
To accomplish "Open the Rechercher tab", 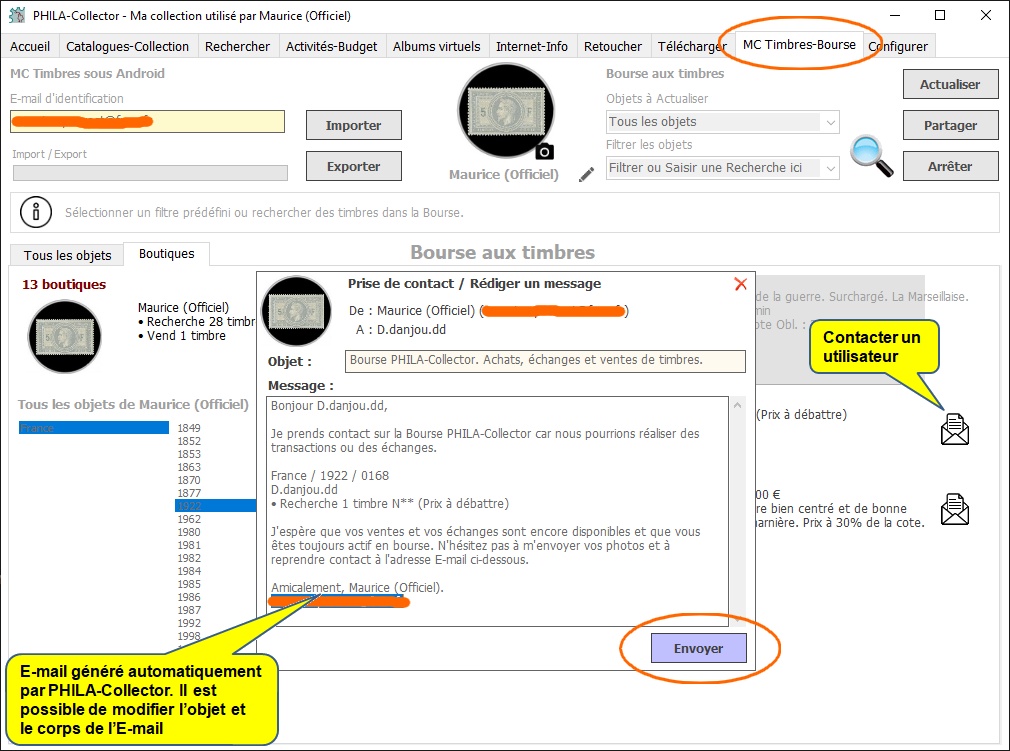I will click(237, 46).
